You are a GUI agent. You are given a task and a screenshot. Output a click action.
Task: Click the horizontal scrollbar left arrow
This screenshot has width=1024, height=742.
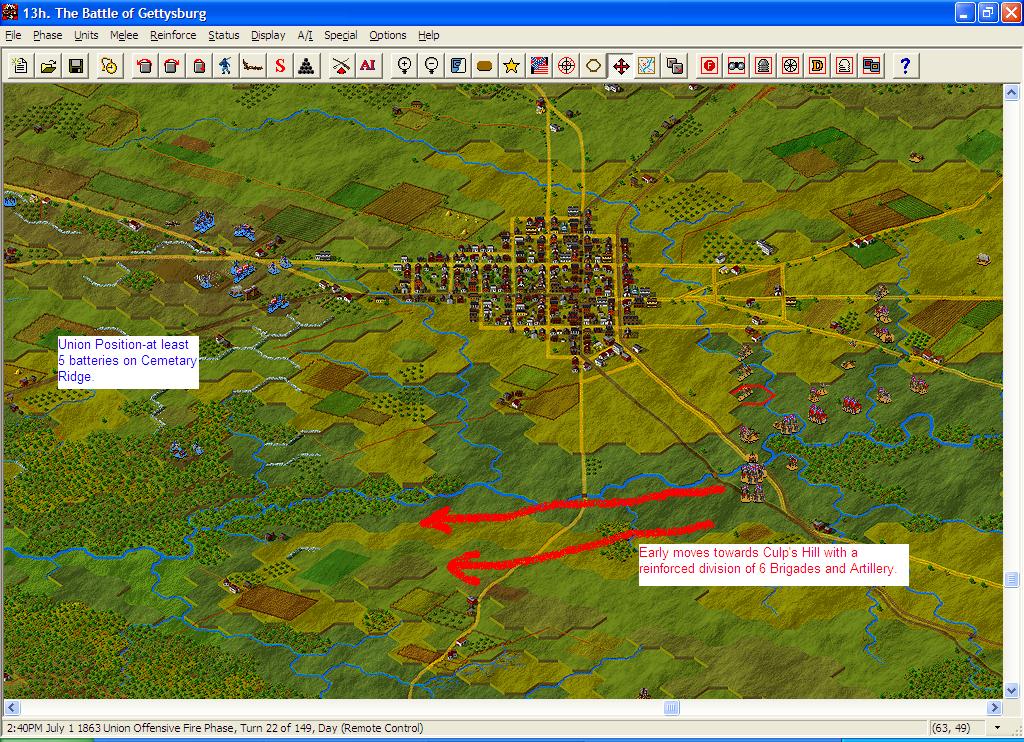pos(12,707)
